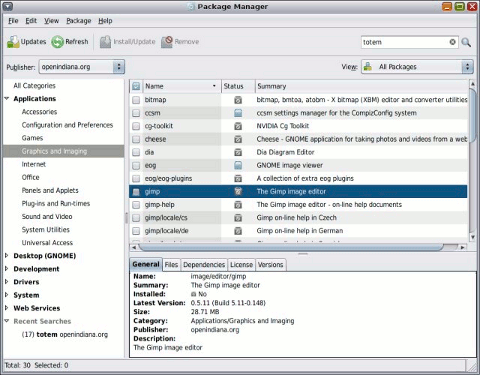Open the View menu
Image resolution: width=480 pixels, height=375 pixels.
[51, 21]
